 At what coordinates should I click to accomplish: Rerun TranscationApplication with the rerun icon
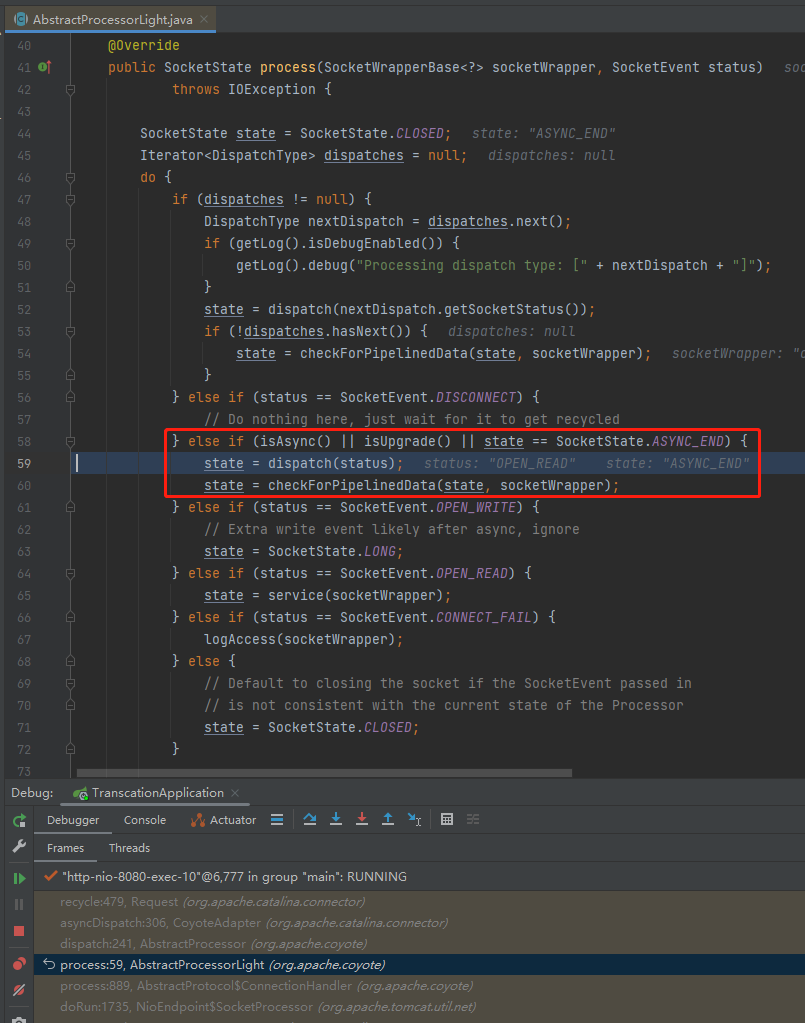click(x=19, y=820)
